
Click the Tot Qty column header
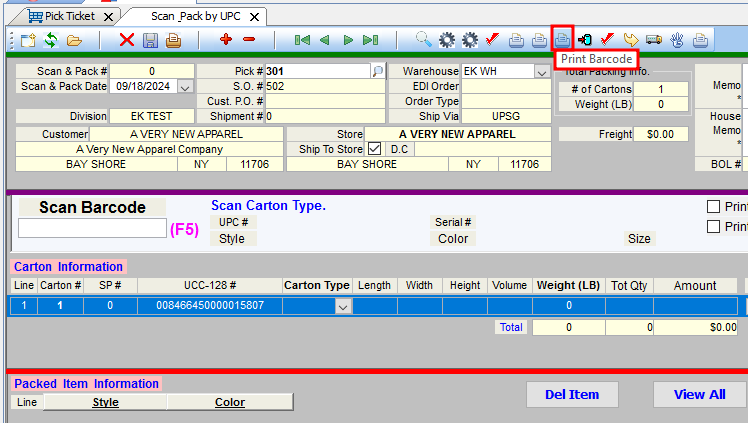click(629, 285)
